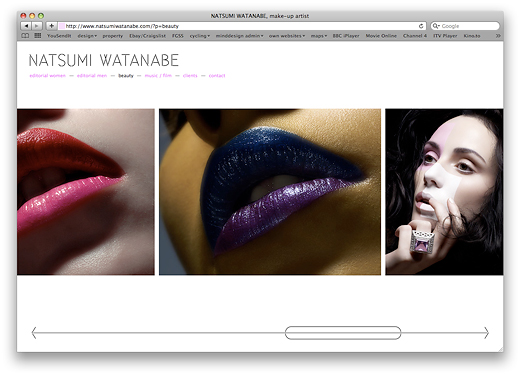Open the minddesign admin bookmarks dropdown

[x=239, y=36]
